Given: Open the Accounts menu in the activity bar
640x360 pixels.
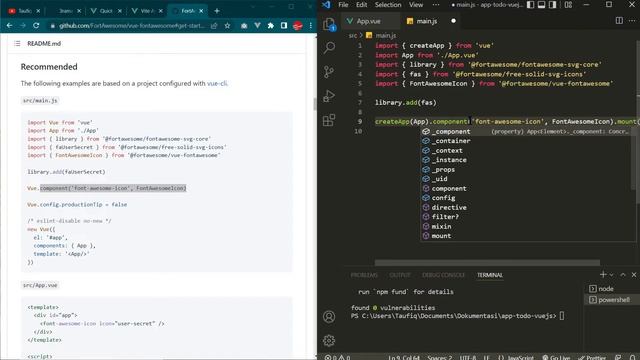Looking at the screenshot, I should [329, 316].
